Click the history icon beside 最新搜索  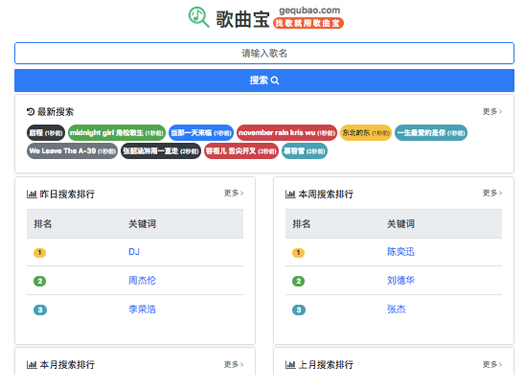(x=31, y=111)
